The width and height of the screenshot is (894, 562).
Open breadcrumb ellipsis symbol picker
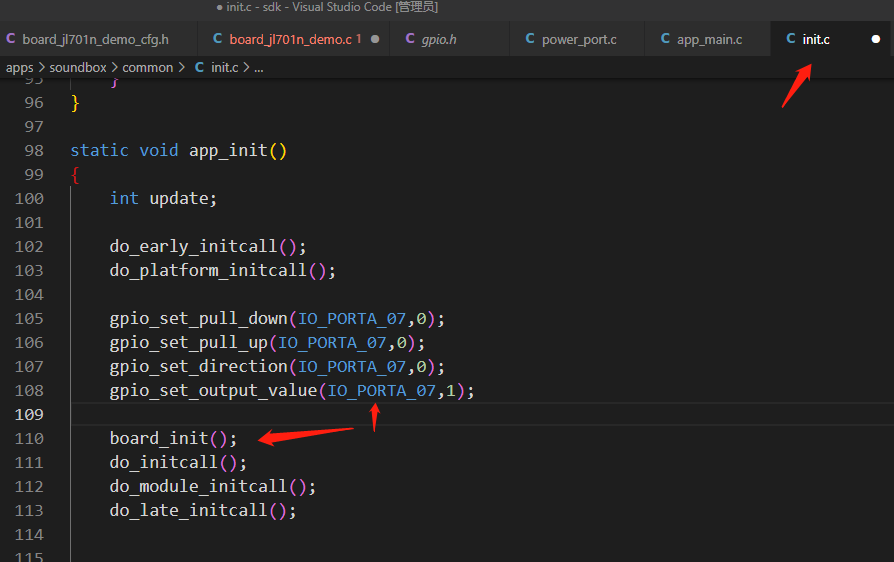coord(259,68)
